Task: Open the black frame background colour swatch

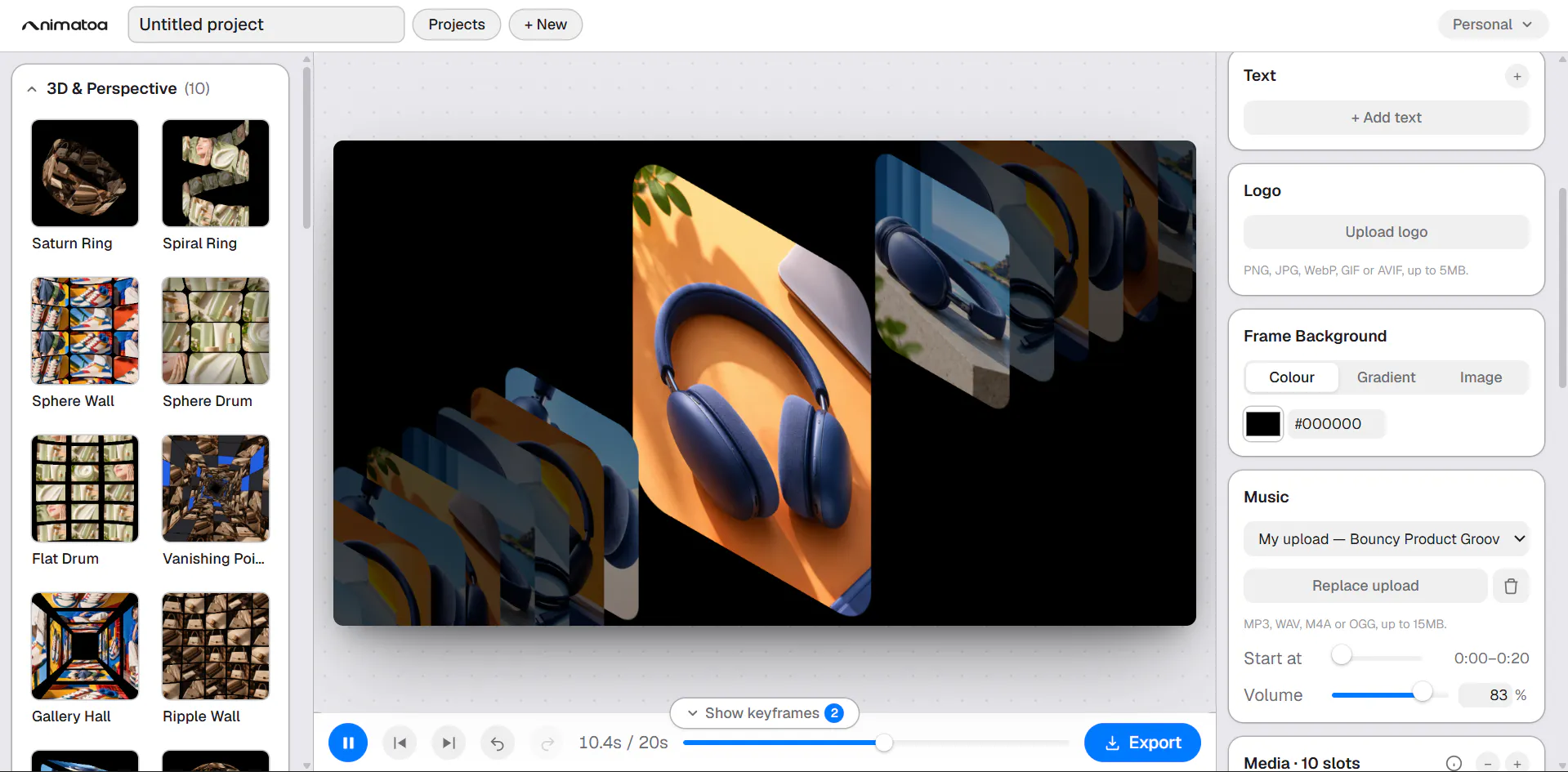Action: pyautogui.click(x=1262, y=424)
